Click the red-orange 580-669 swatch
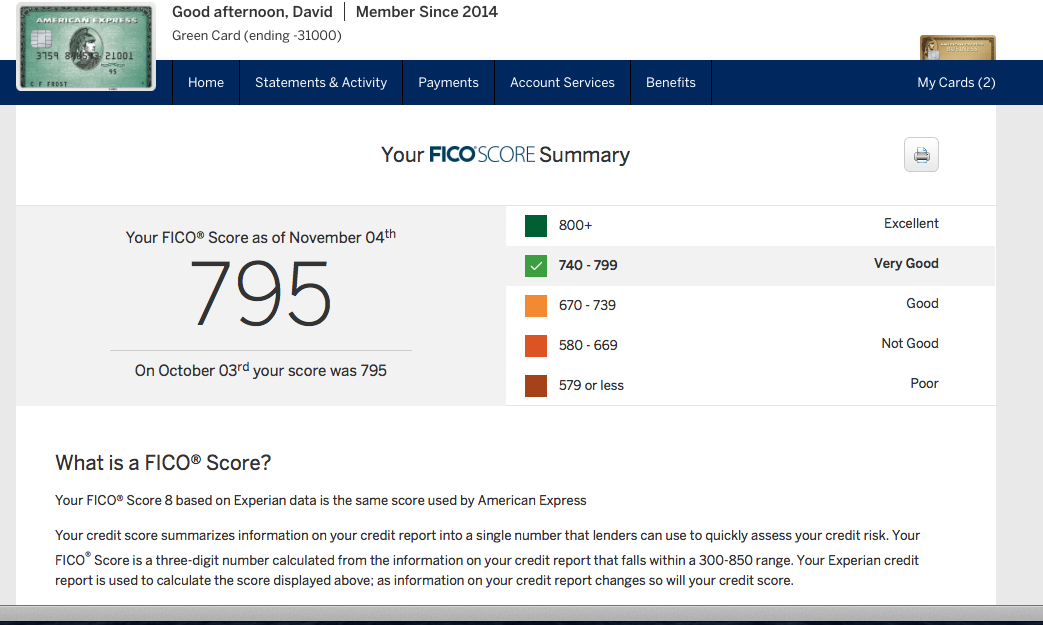The image size is (1043, 625). coord(536,346)
